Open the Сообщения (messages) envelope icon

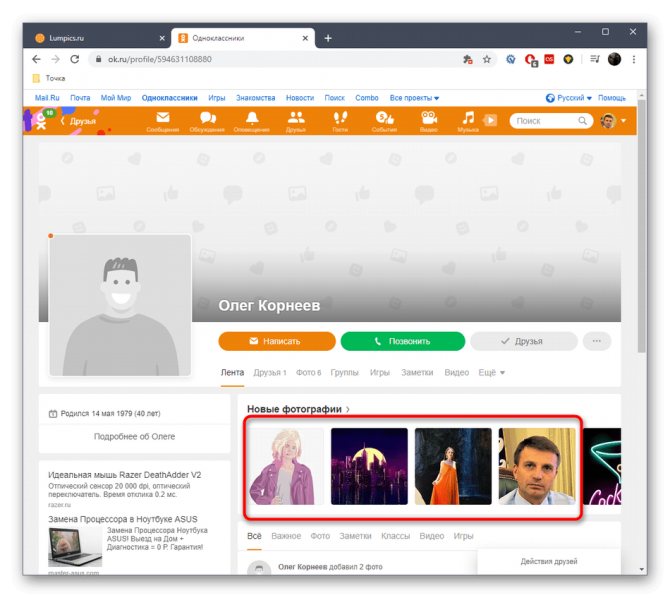(163, 118)
